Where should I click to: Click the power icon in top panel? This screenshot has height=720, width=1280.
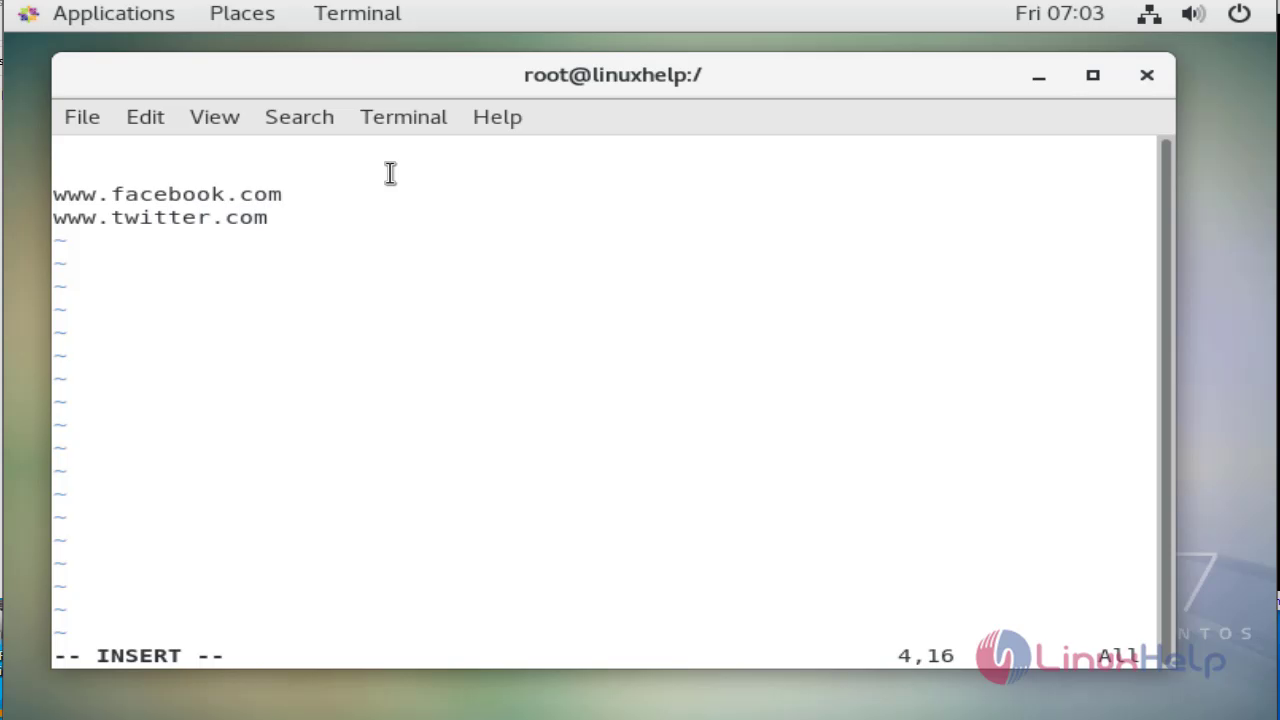(1239, 14)
